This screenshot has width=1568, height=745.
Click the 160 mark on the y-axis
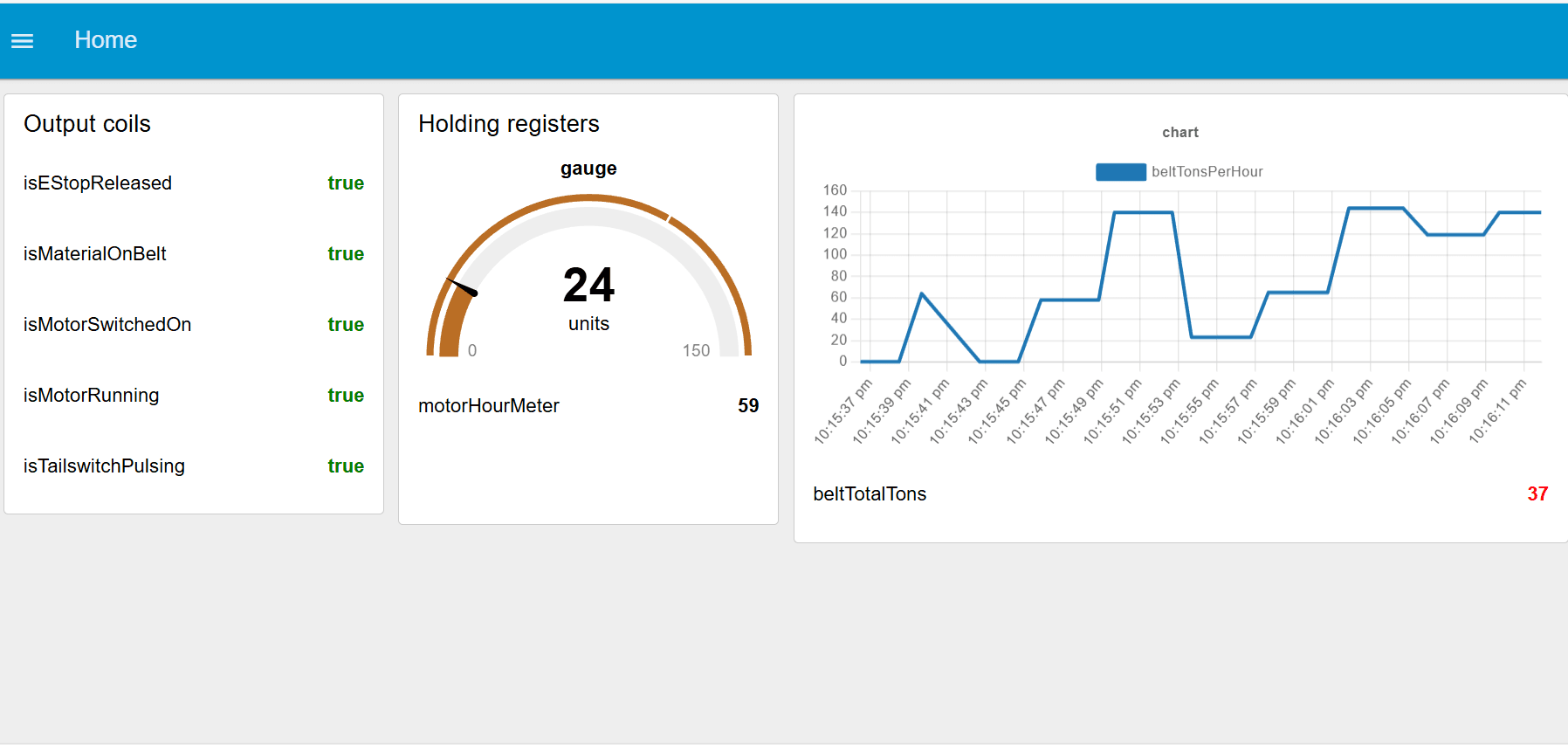pos(836,189)
